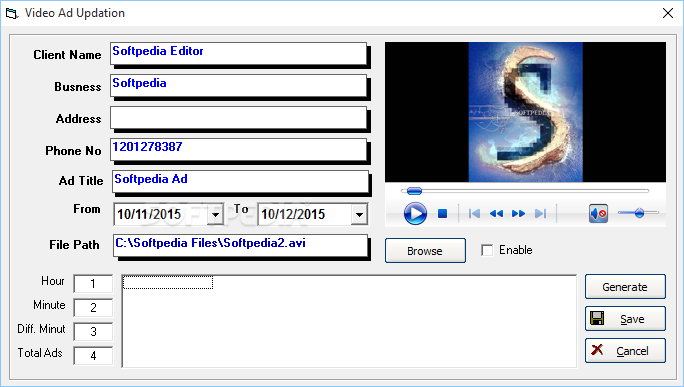Toggle mute on the video player
Screen dimensions: 684x387
click(x=598, y=213)
